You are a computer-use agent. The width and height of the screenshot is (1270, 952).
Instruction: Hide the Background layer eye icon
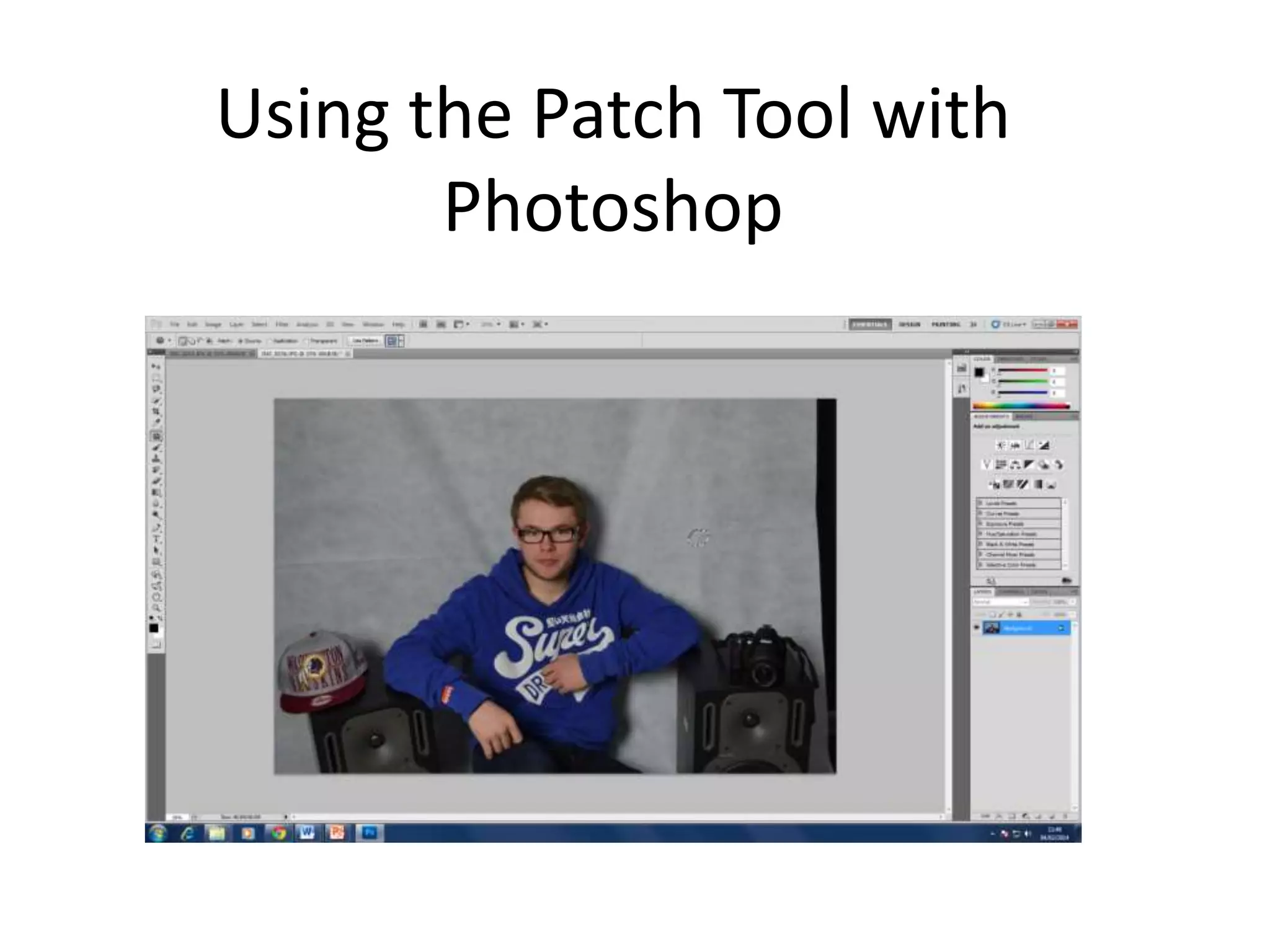click(977, 628)
